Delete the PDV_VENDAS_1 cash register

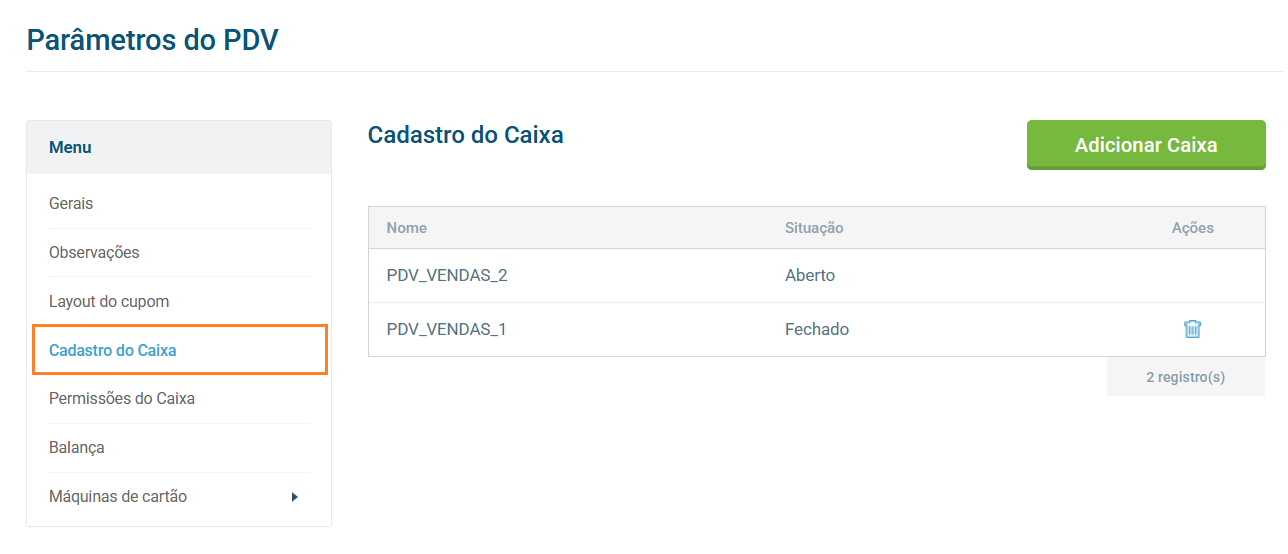tap(1192, 329)
